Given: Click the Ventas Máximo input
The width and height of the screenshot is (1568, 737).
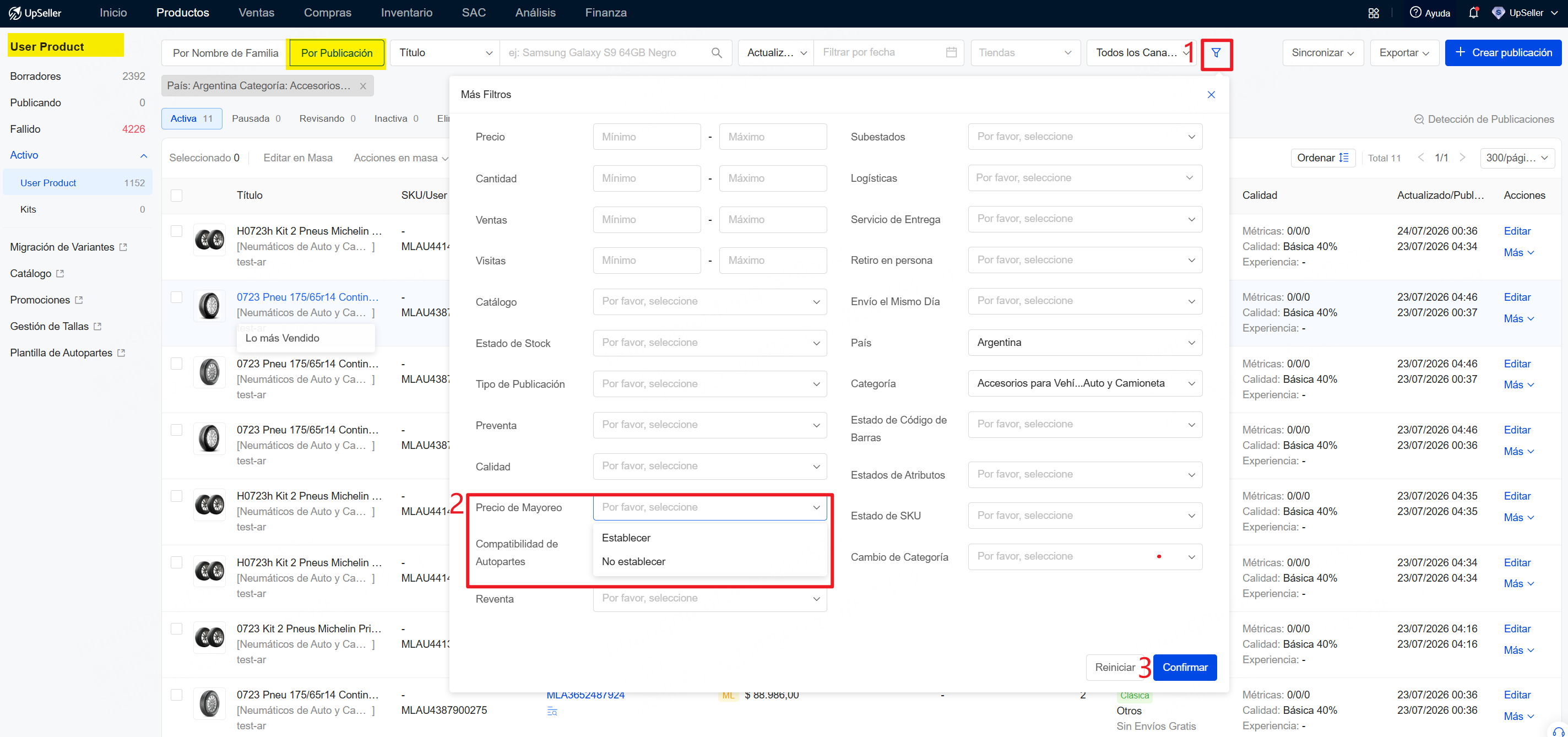Looking at the screenshot, I should point(773,220).
